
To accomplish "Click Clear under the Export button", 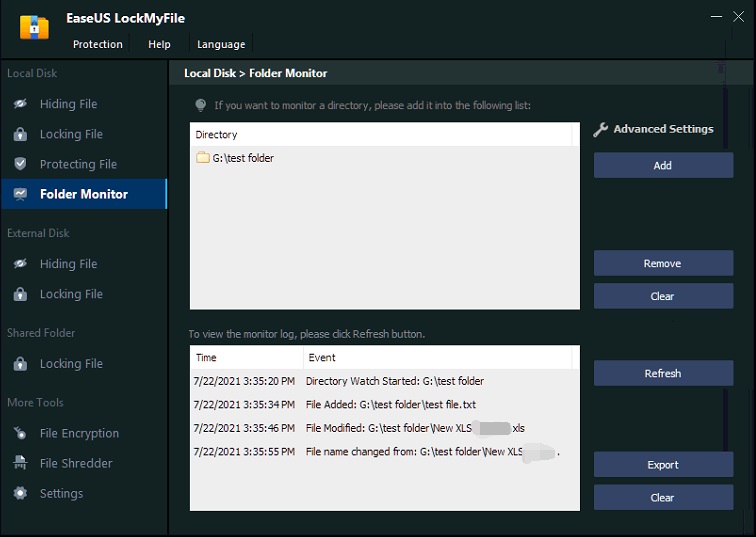I will coord(663,497).
